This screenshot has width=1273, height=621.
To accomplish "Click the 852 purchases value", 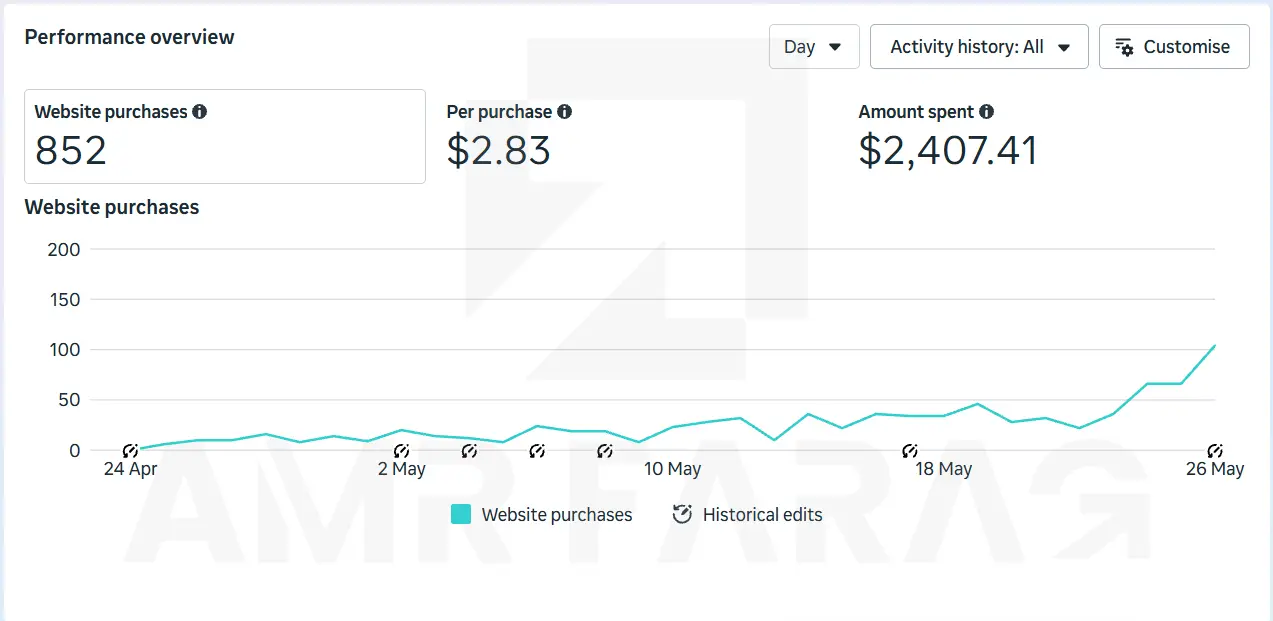I will 71,150.
